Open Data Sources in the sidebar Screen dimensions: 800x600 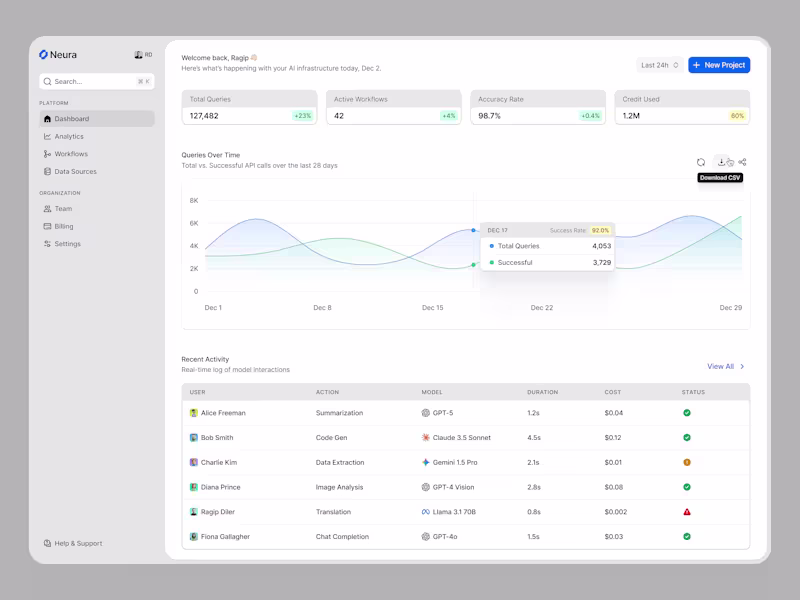(x=70, y=171)
